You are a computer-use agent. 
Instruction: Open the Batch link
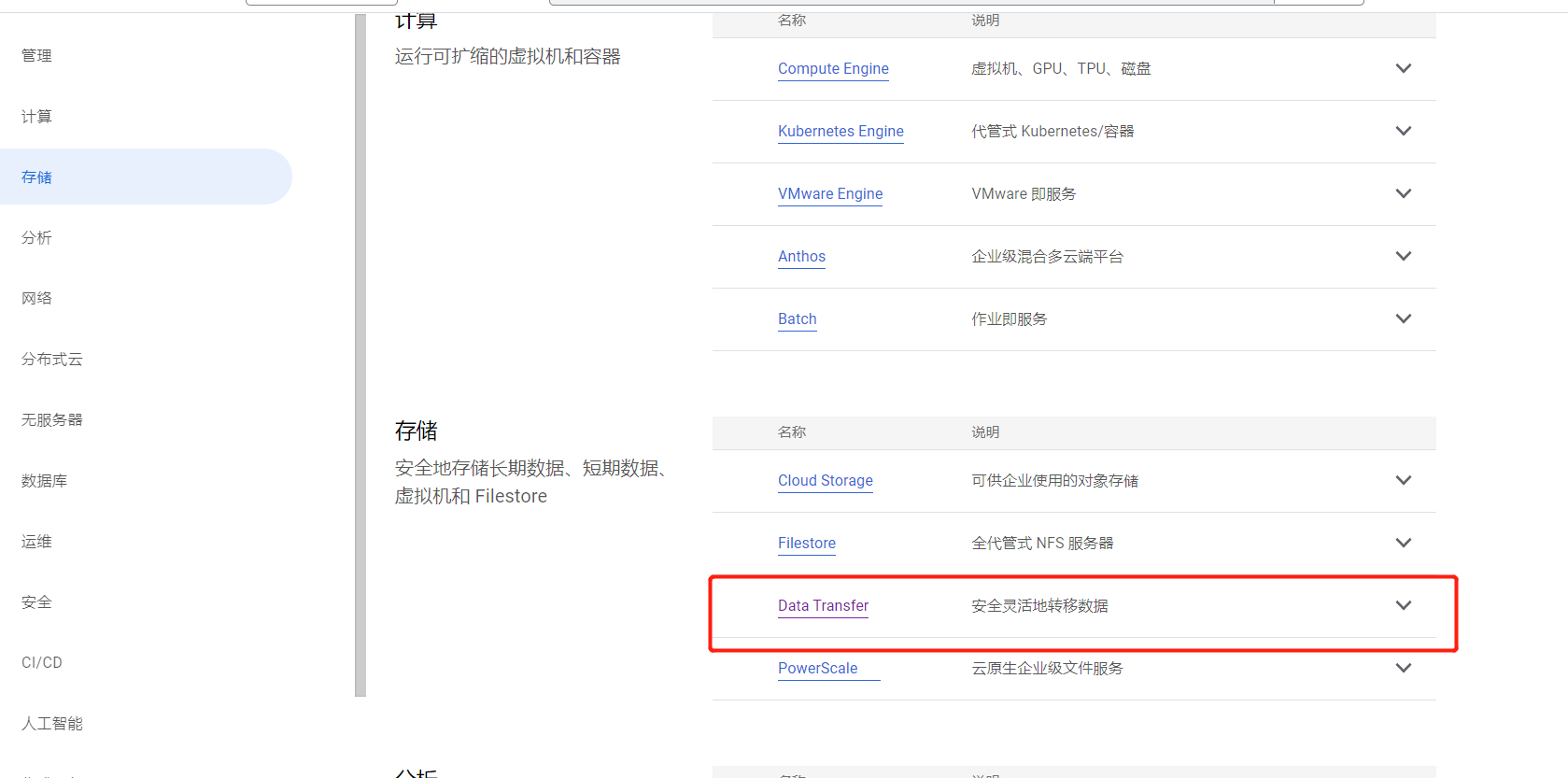[x=798, y=319]
